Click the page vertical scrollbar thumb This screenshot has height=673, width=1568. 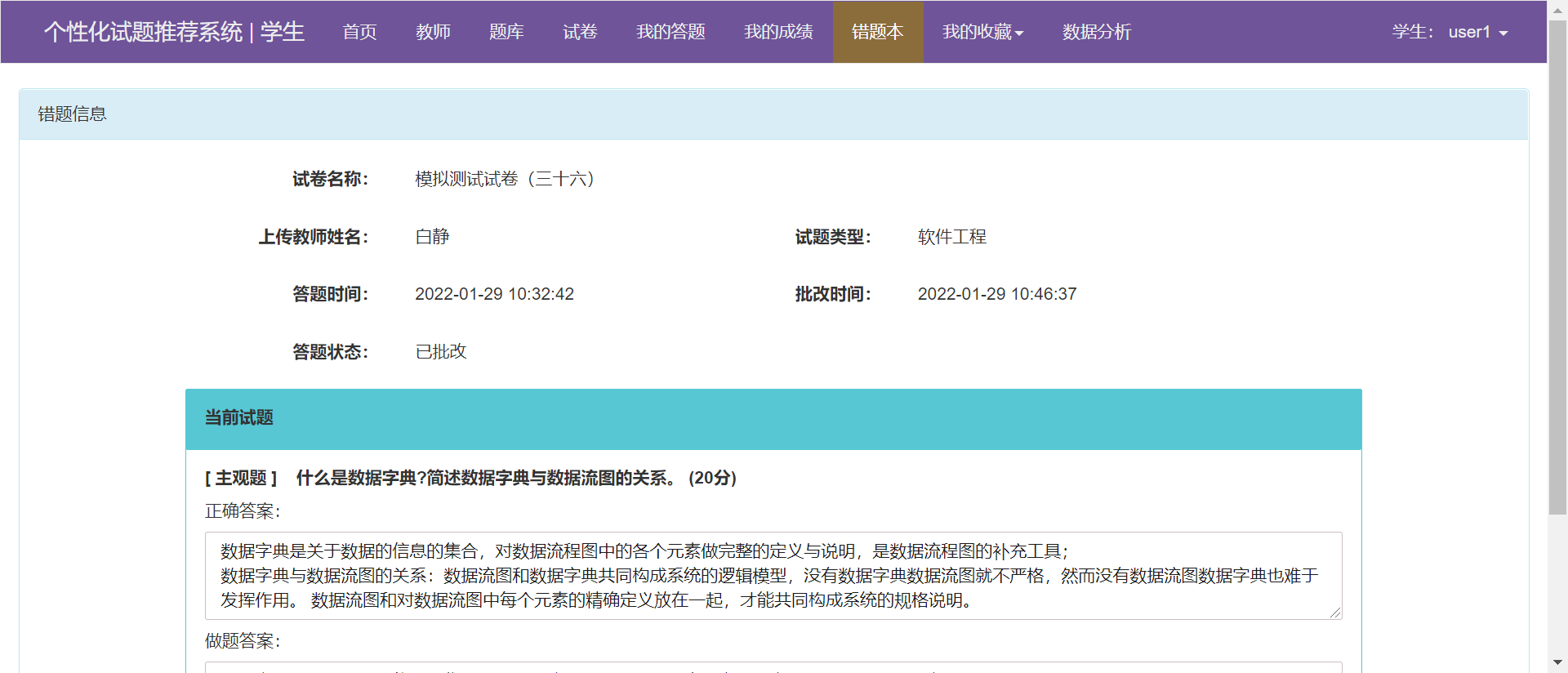tap(1558, 267)
